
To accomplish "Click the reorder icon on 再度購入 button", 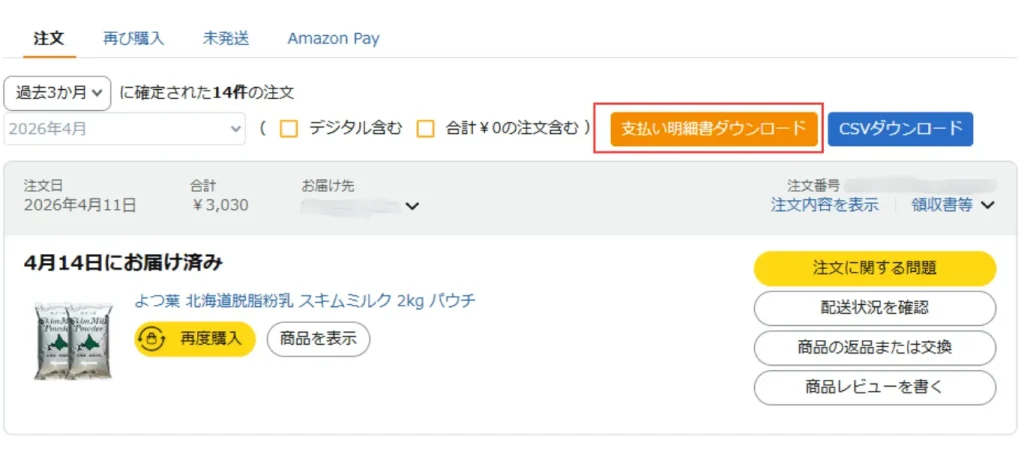I will (x=154, y=339).
